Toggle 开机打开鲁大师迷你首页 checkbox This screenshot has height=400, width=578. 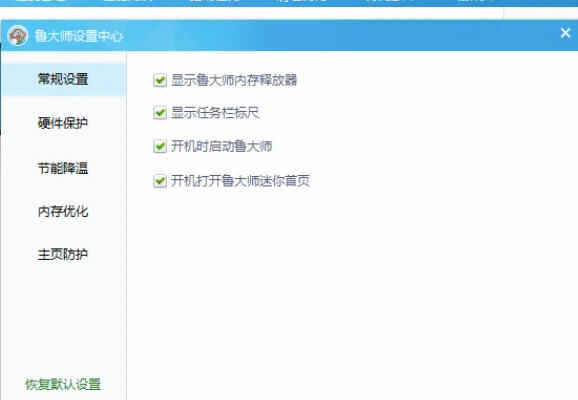point(160,181)
